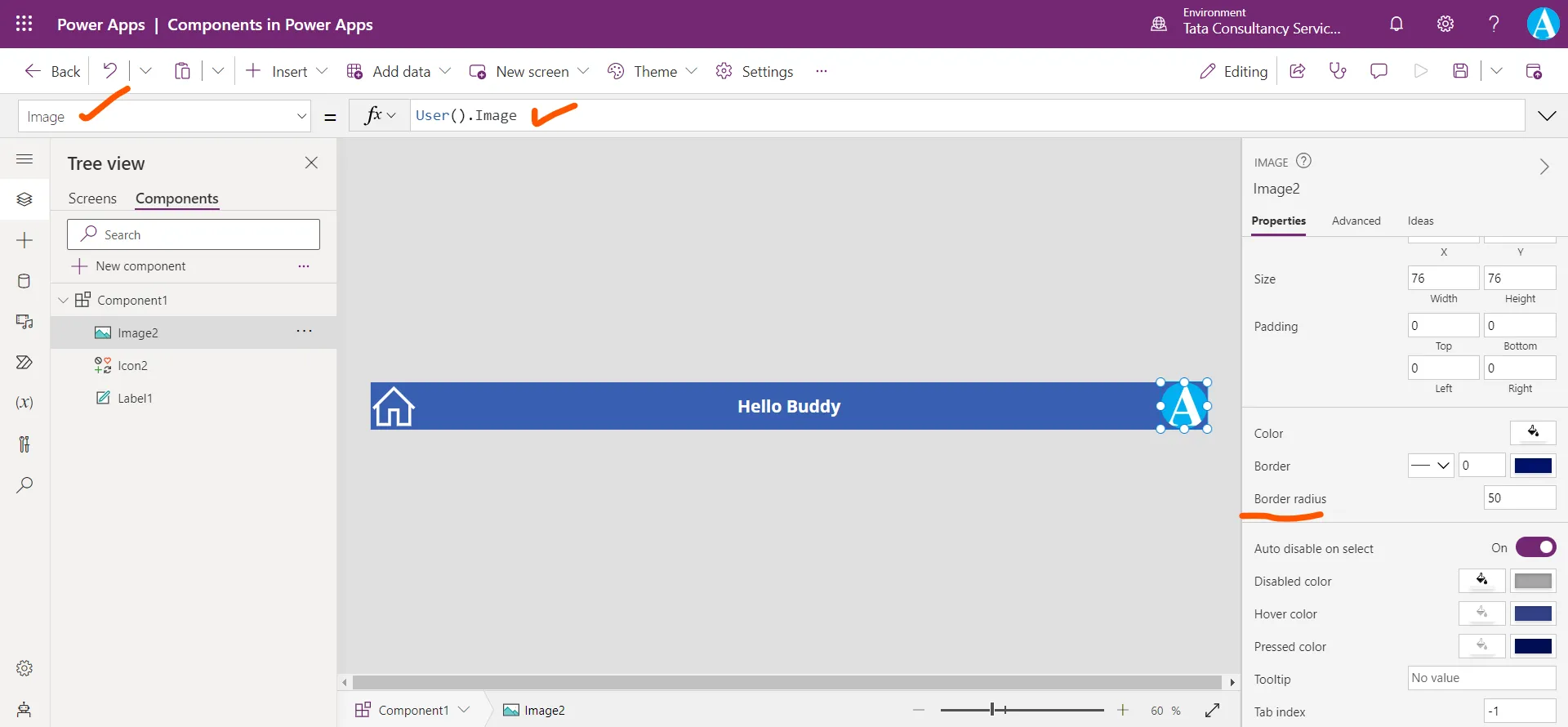Screen dimensions: 1568x727
Task: Open the virtual agent icon at bottom of sidebar
Action: [24, 709]
